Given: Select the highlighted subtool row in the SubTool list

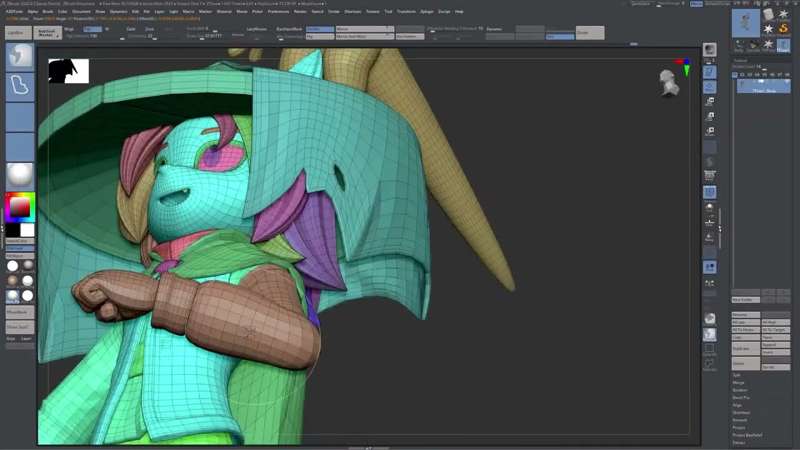Looking at the screenshot, I should 764,86.
